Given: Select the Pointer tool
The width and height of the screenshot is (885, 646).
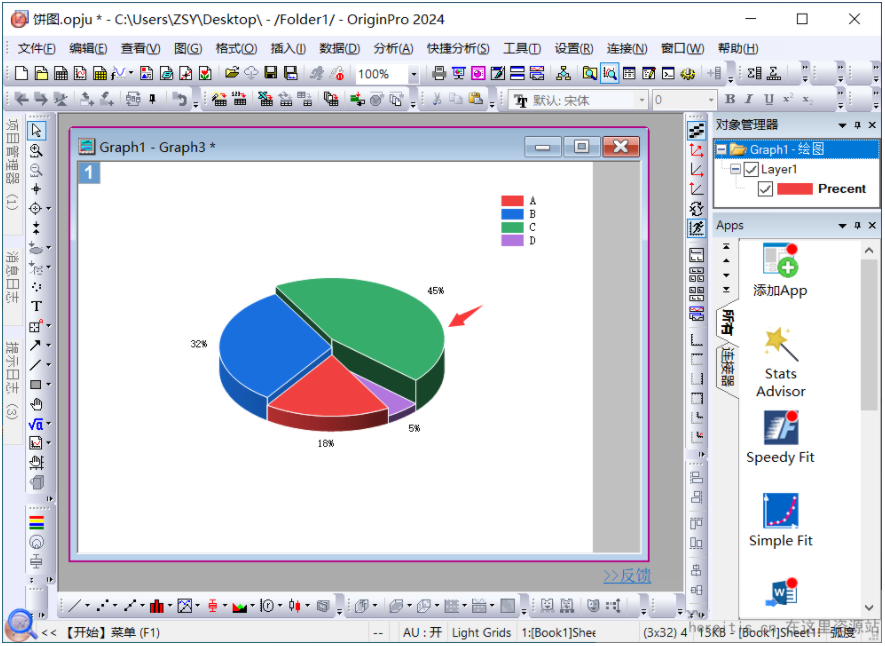Looking at the screenshot, I should (x=36, y=130).
